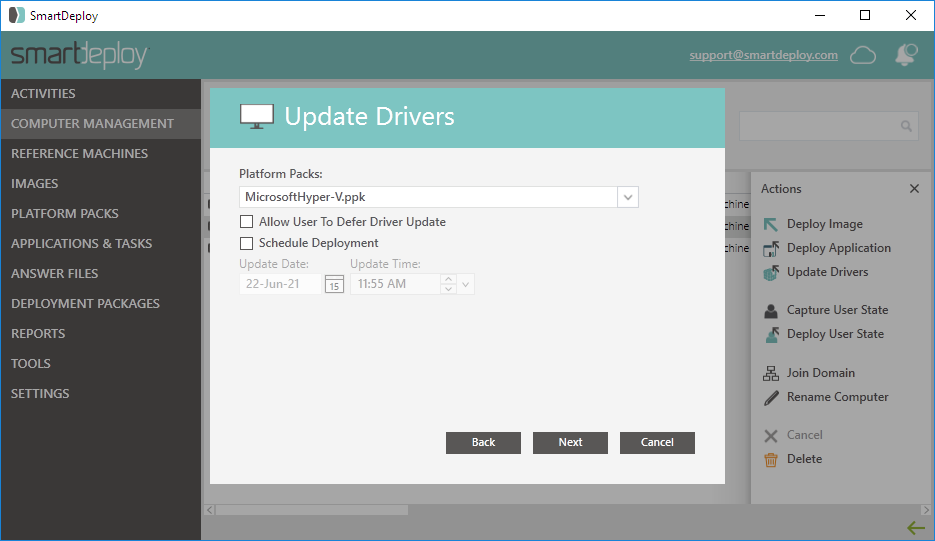Open Tools section
935x541 pixels.
(101, 363)
